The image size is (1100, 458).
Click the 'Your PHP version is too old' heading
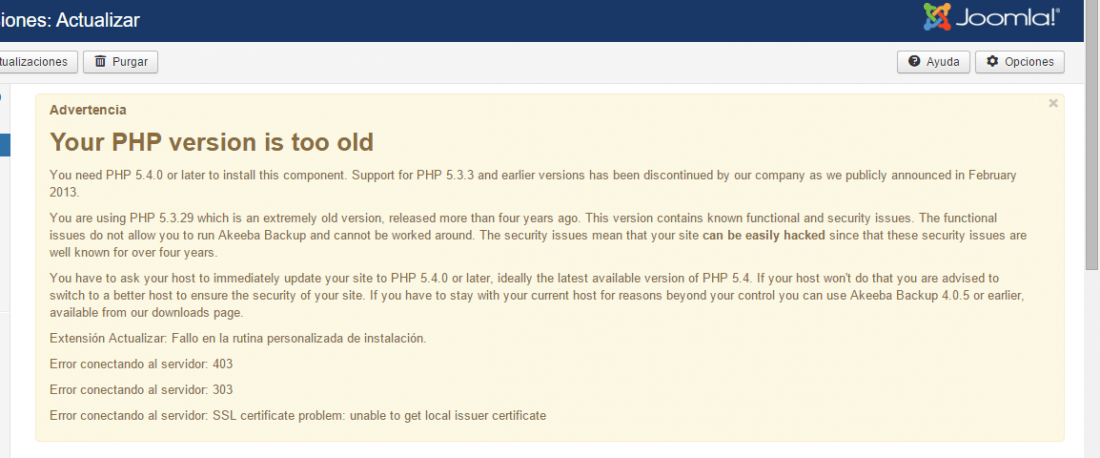pyautogui.click(x=211, y=142)
